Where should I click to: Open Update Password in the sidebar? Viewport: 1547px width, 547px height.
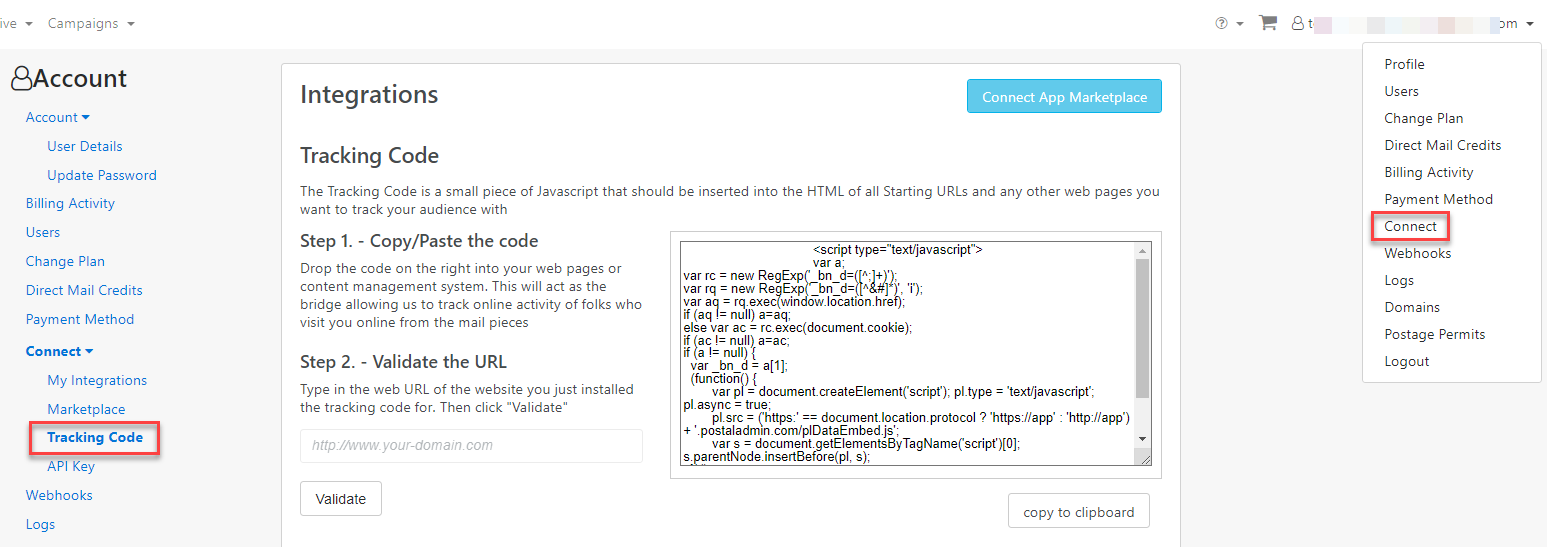pos(102,175)
